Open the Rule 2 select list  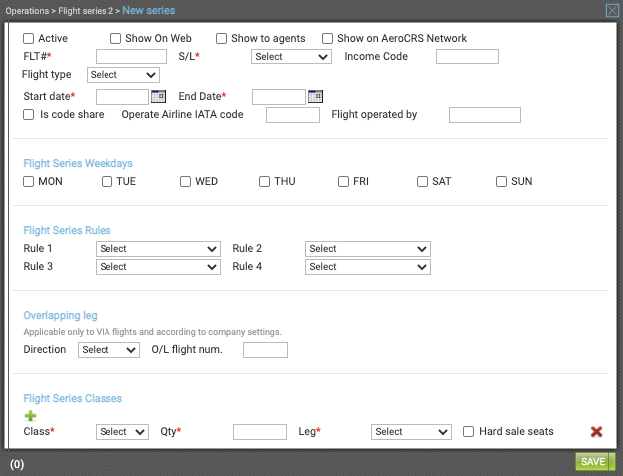(x=368, y=249)
